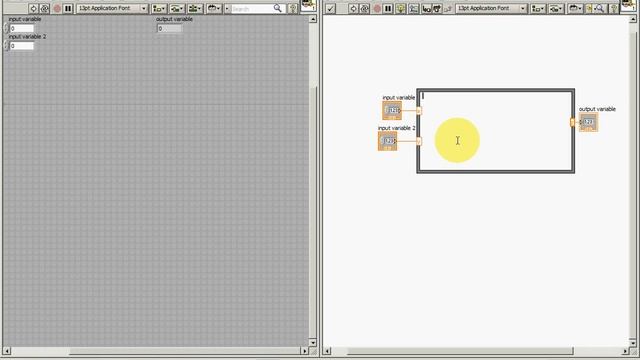This screenshot has width=640, height=360.
Task: Click Context Help icon in block diagram toolbar
Action: click(614, 8)
